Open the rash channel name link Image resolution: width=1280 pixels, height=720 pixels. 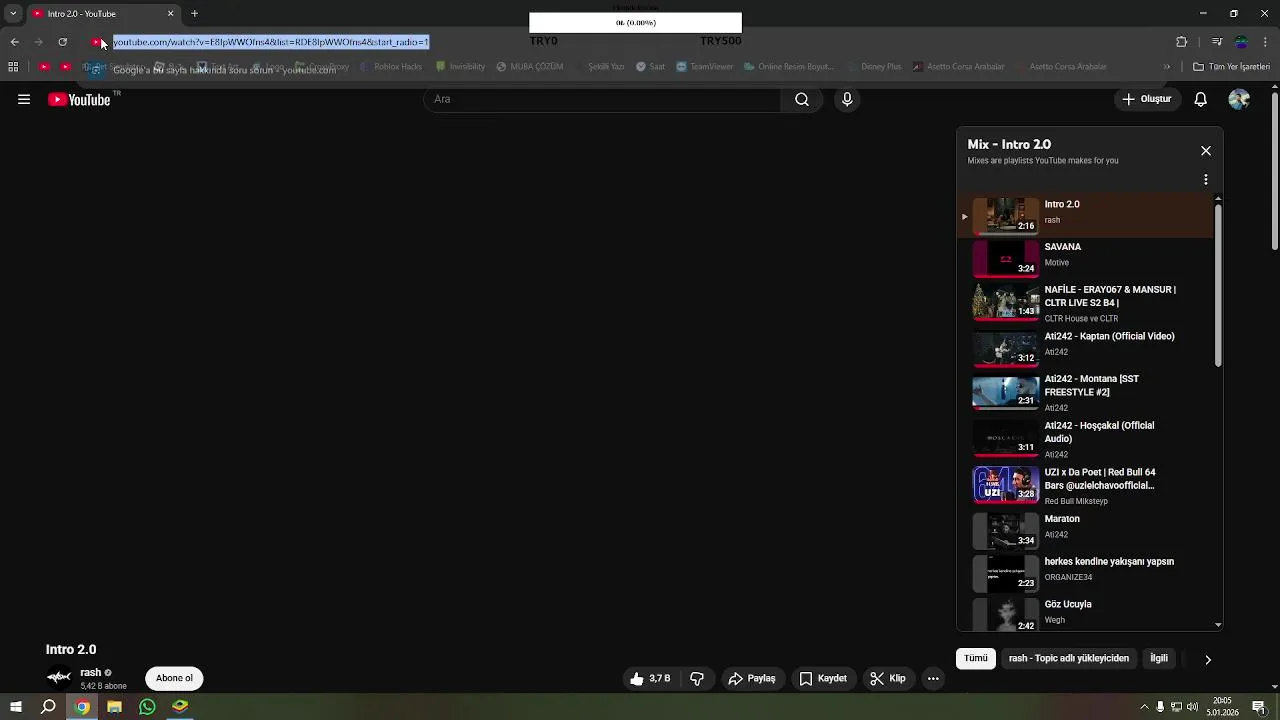click(91, 672)
